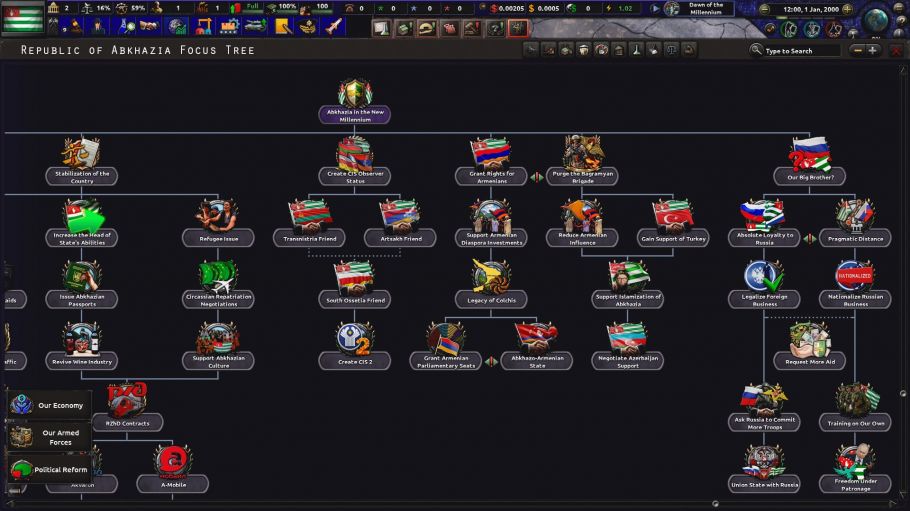Select the Issue Abkhazian Passports focus
This screenshot has height=511, width=910.
pyautogui.click(x=82, y=285)
